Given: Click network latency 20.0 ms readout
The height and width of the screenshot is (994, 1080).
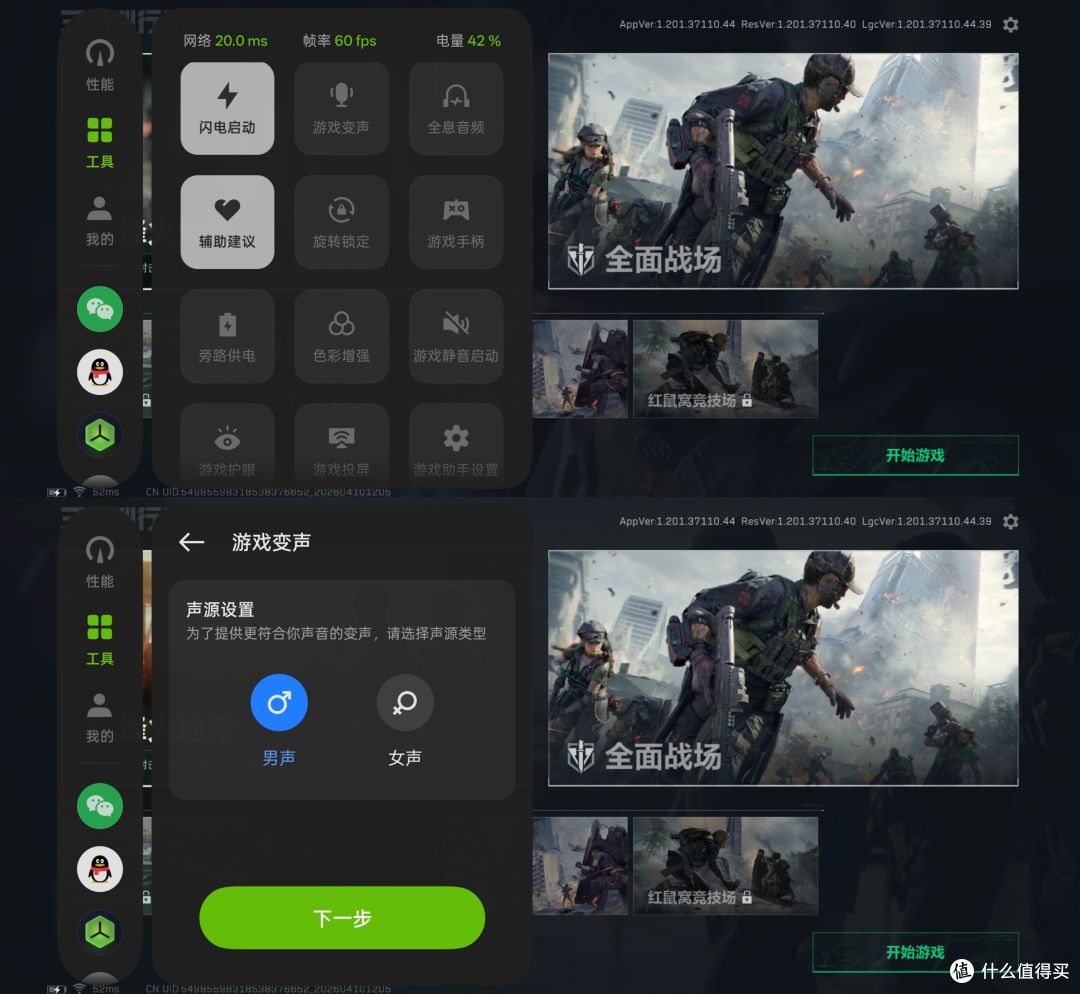Looking at the screenshot, I should point(225,41).
